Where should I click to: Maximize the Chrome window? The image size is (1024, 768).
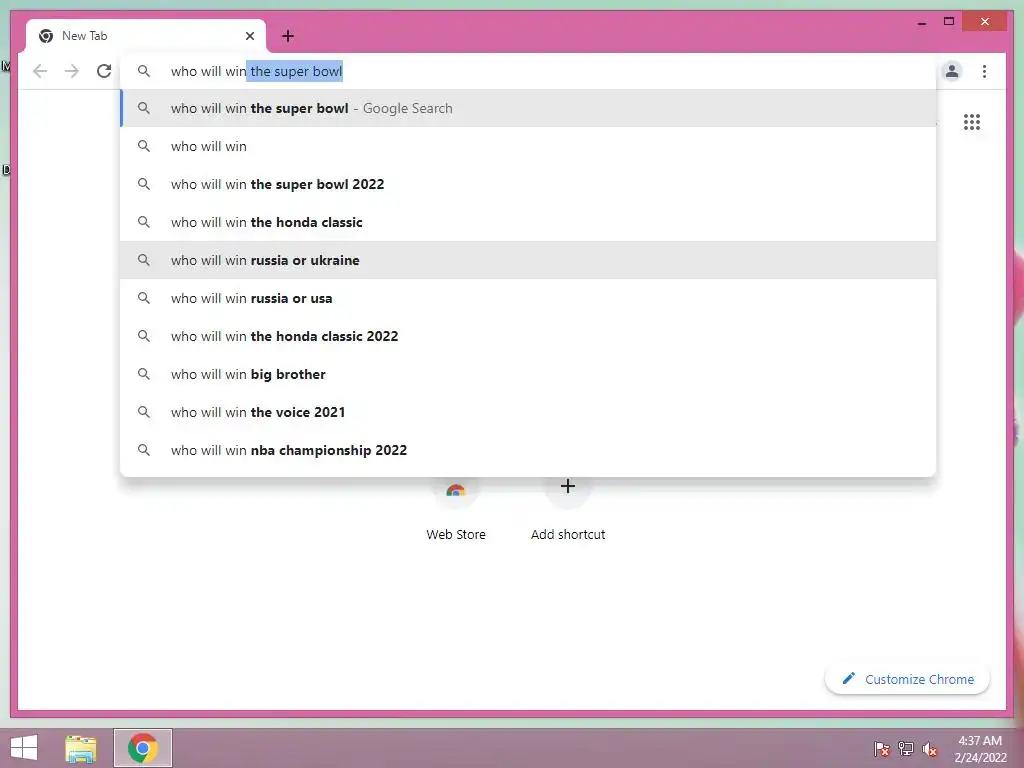pyautogui.click(x=949, y=22)
